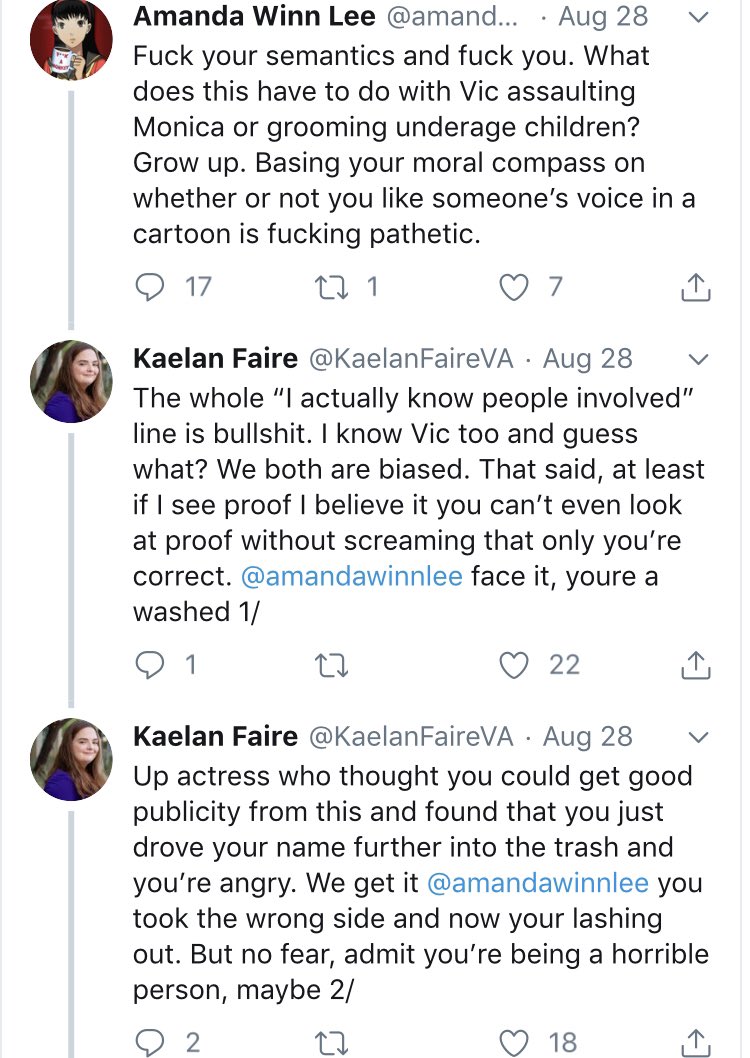The width and height of the screenshot is (750, 1058).
Task: Open options chevron on Amanda Winn Lee's tweet
Action: coord(698,17)
